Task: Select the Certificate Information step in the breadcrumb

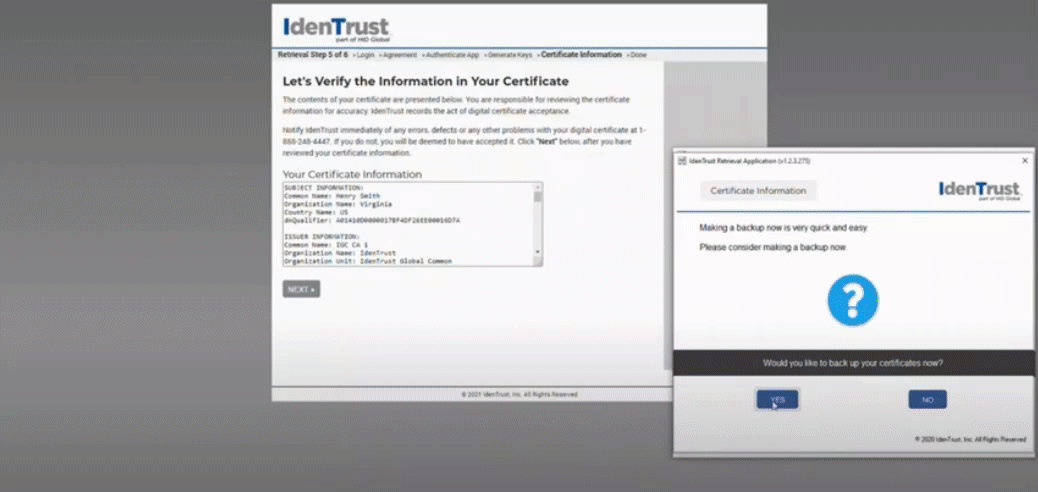Action: pyautogui.click(x=579, y=55)
